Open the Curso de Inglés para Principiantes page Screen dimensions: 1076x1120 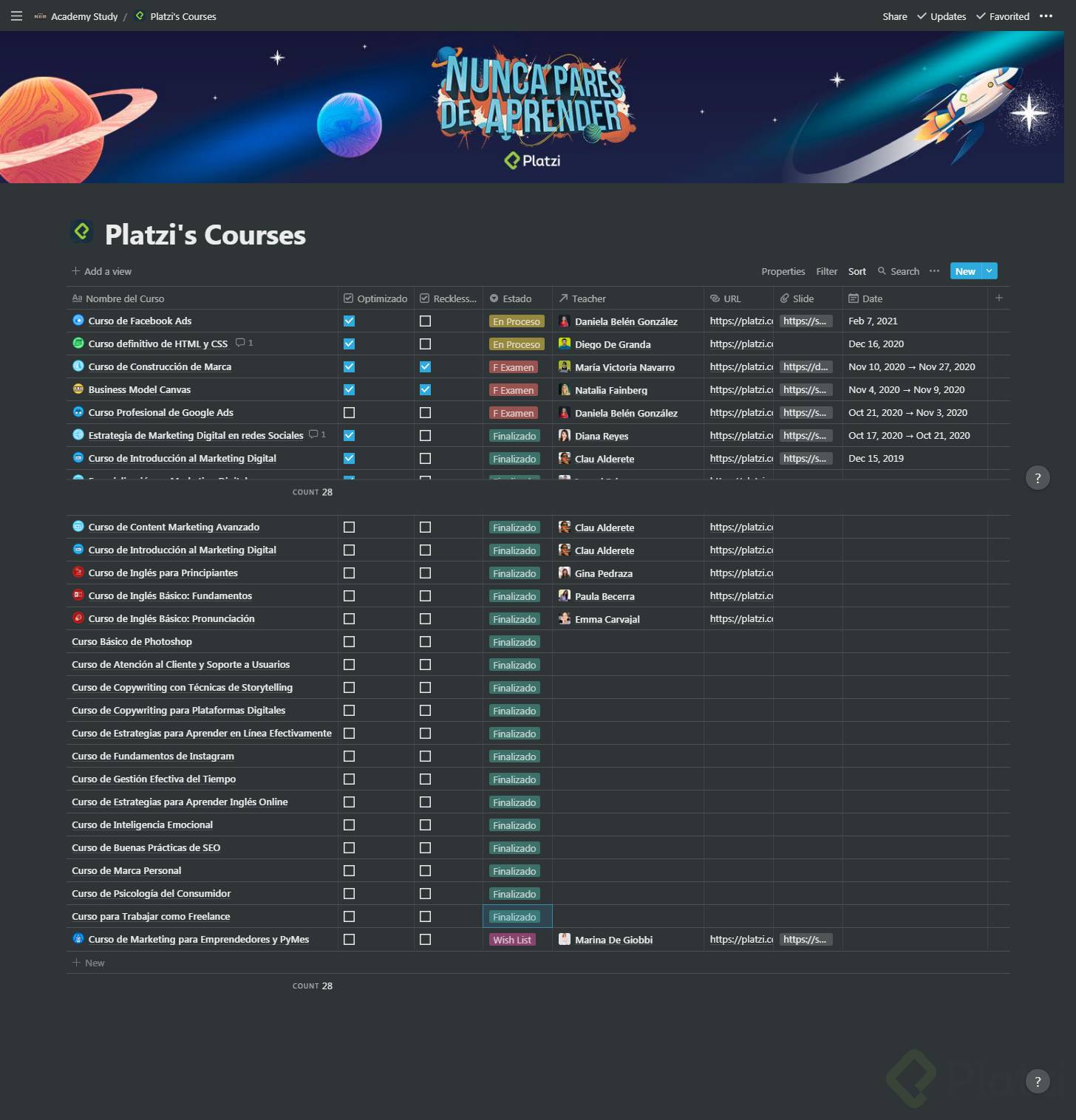click(163, 573)
